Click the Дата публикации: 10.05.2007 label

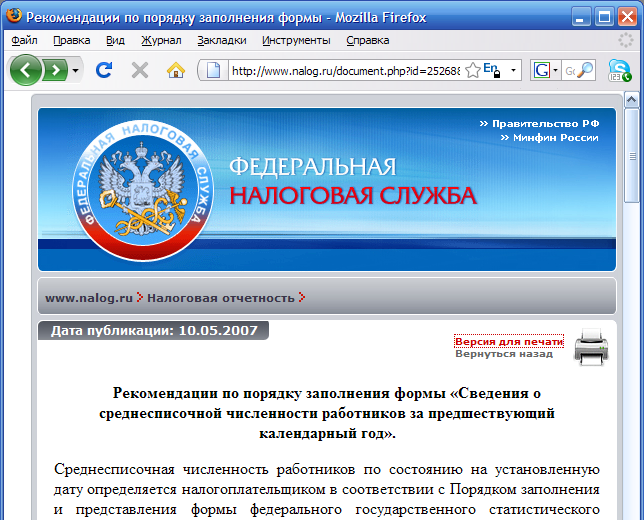pyautogui.click(x=154, y=331)
